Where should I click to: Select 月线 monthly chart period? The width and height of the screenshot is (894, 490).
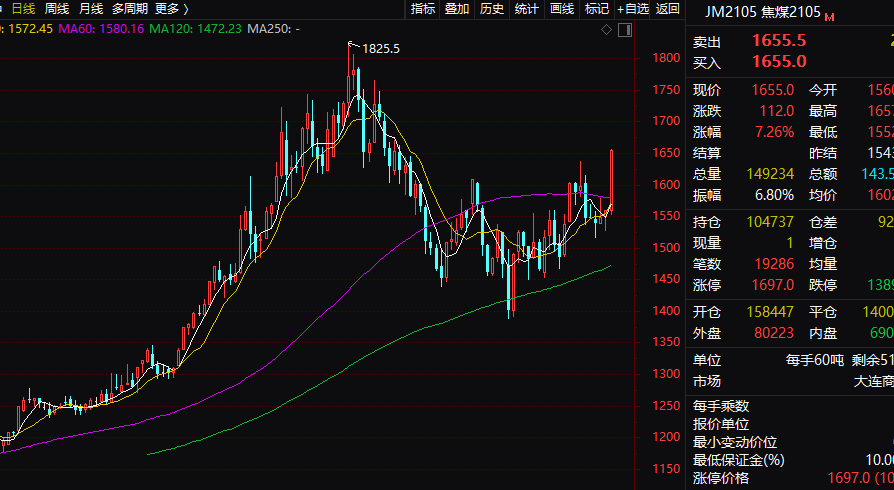(91, 9)
